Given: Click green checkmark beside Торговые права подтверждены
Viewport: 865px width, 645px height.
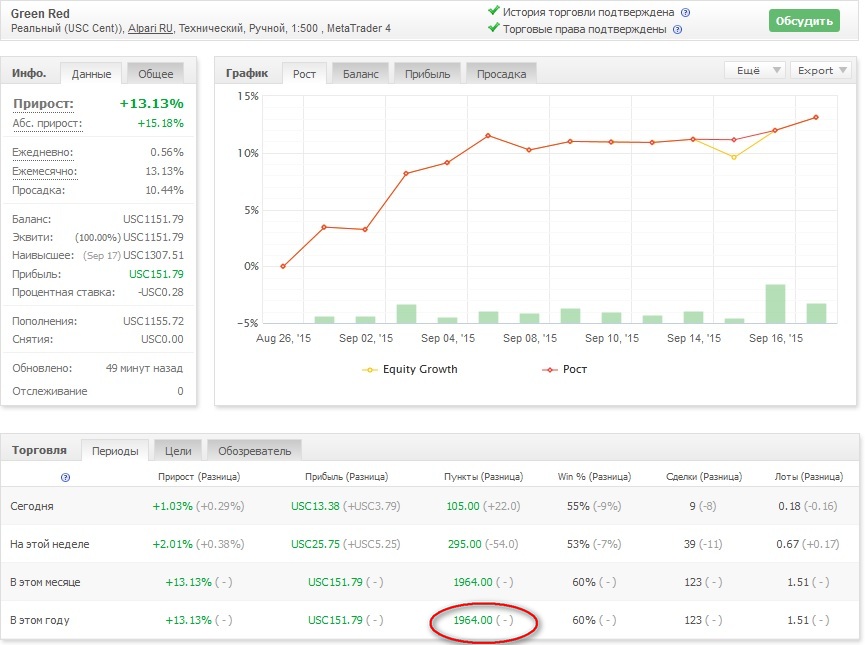Looking at the screenshot, I should click(494, 28).
